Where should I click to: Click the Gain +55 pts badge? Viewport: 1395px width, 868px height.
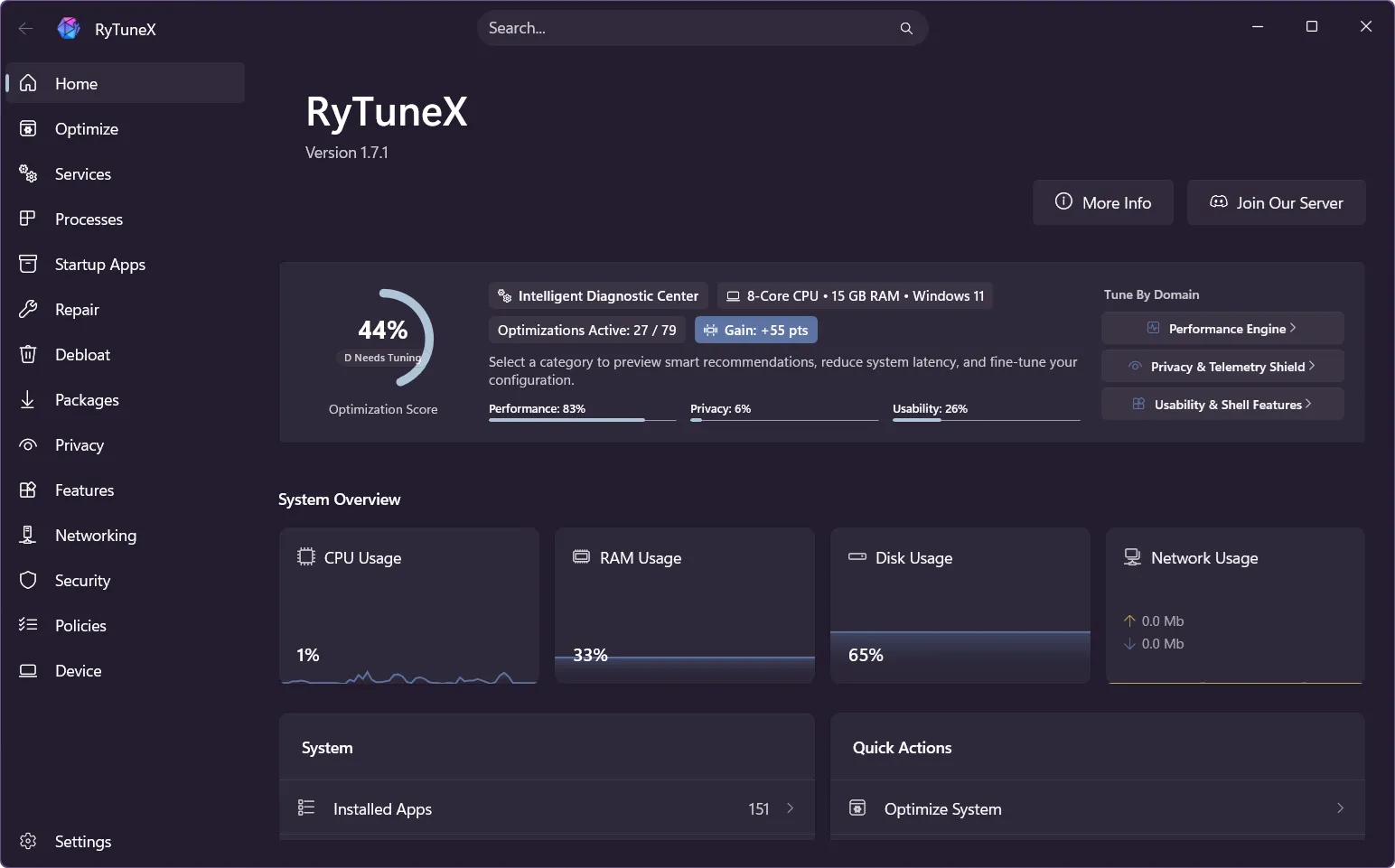pos(756,330)
